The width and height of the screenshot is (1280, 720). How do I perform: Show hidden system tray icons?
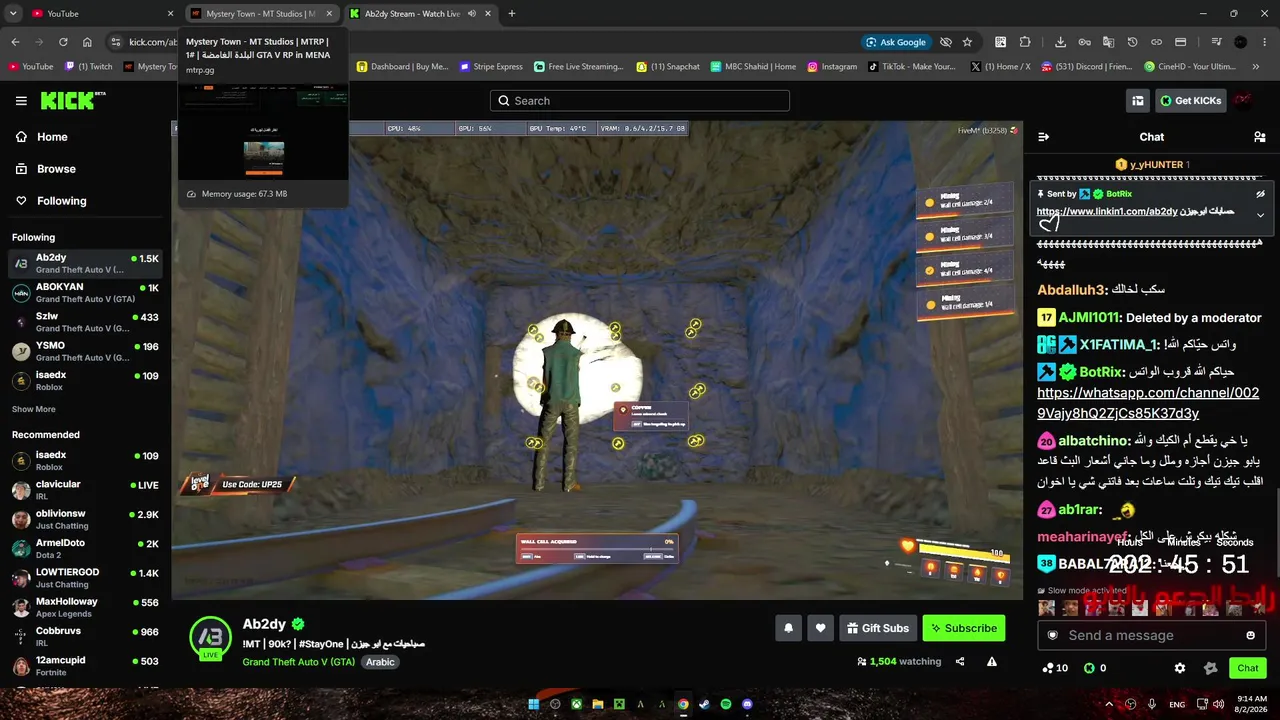tap(1108, 704)
